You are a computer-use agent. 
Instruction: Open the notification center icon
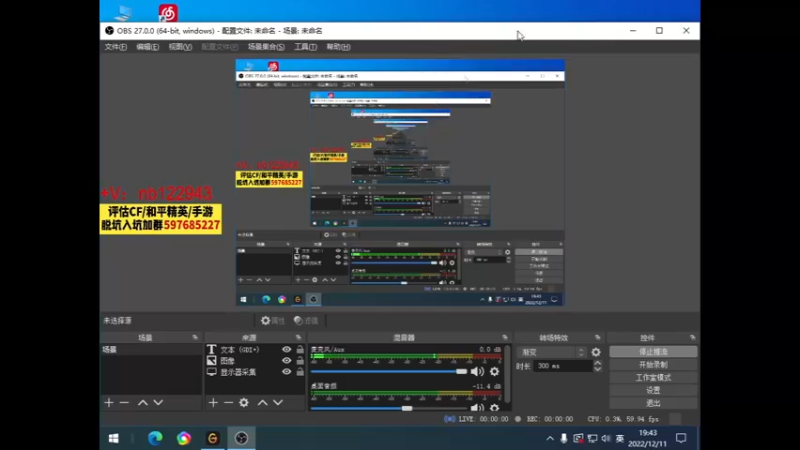[681, 438]
